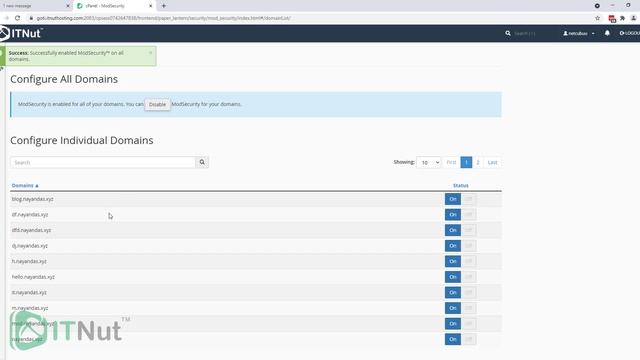This screenshot has width=640, height=360.
Task: Open the notifications bell
Action: coord(607,33)
